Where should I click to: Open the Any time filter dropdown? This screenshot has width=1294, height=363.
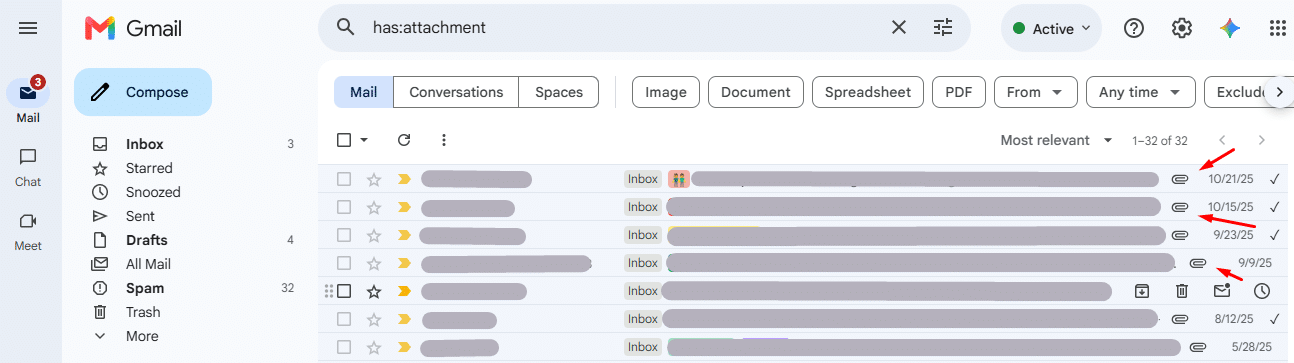point(1141,92)
